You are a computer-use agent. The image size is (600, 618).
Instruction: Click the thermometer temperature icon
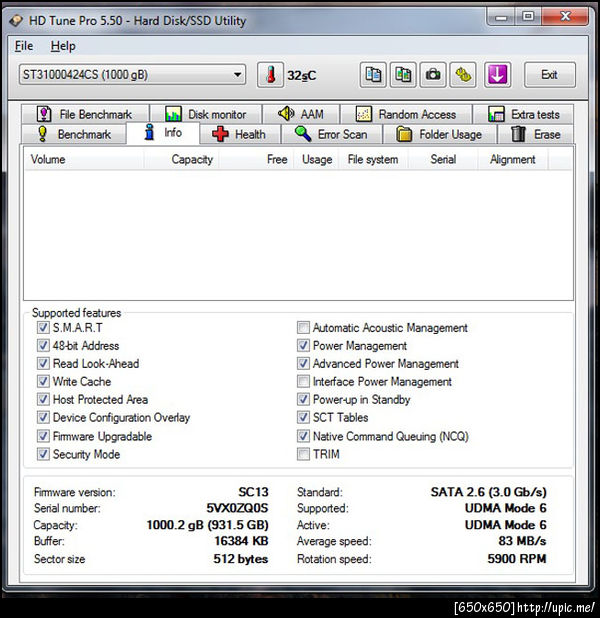(x=270, y=74)
